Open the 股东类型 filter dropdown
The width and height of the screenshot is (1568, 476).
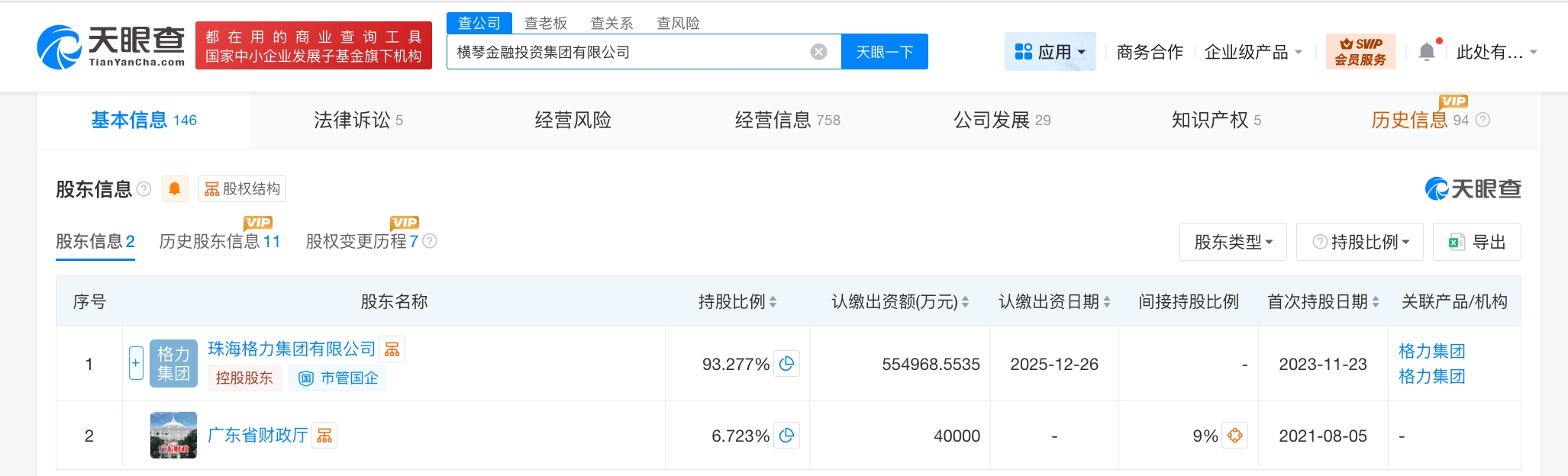point(1232,242)
